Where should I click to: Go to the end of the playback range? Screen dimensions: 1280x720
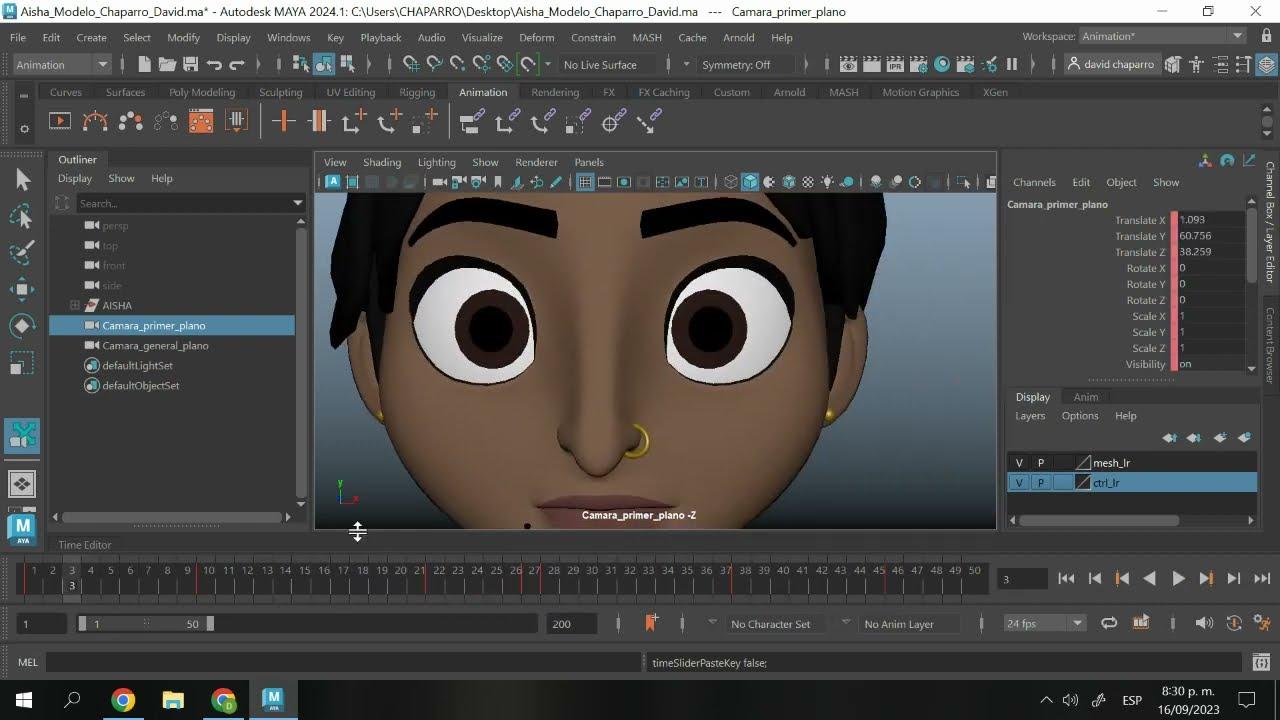click(1262, 578)
